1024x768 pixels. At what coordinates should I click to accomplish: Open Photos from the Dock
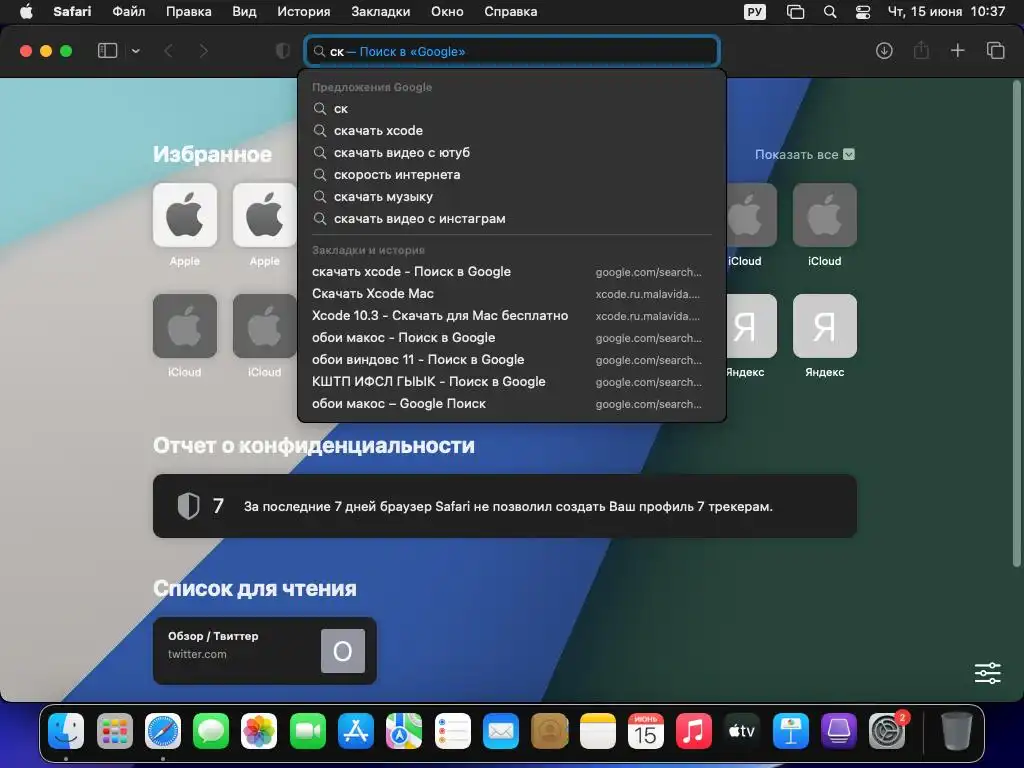click(259, 731)
